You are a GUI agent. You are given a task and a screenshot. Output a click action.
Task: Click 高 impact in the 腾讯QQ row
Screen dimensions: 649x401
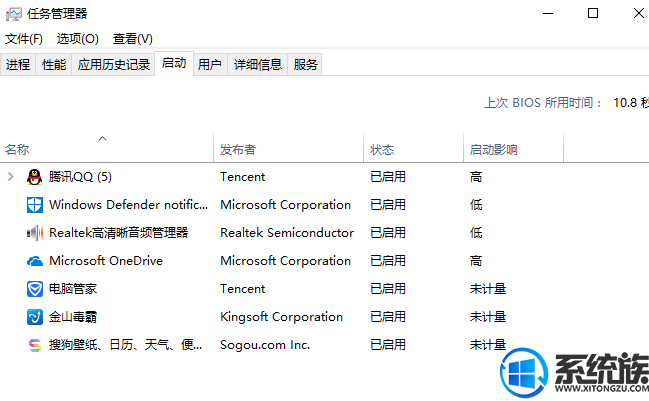point(476,177)
